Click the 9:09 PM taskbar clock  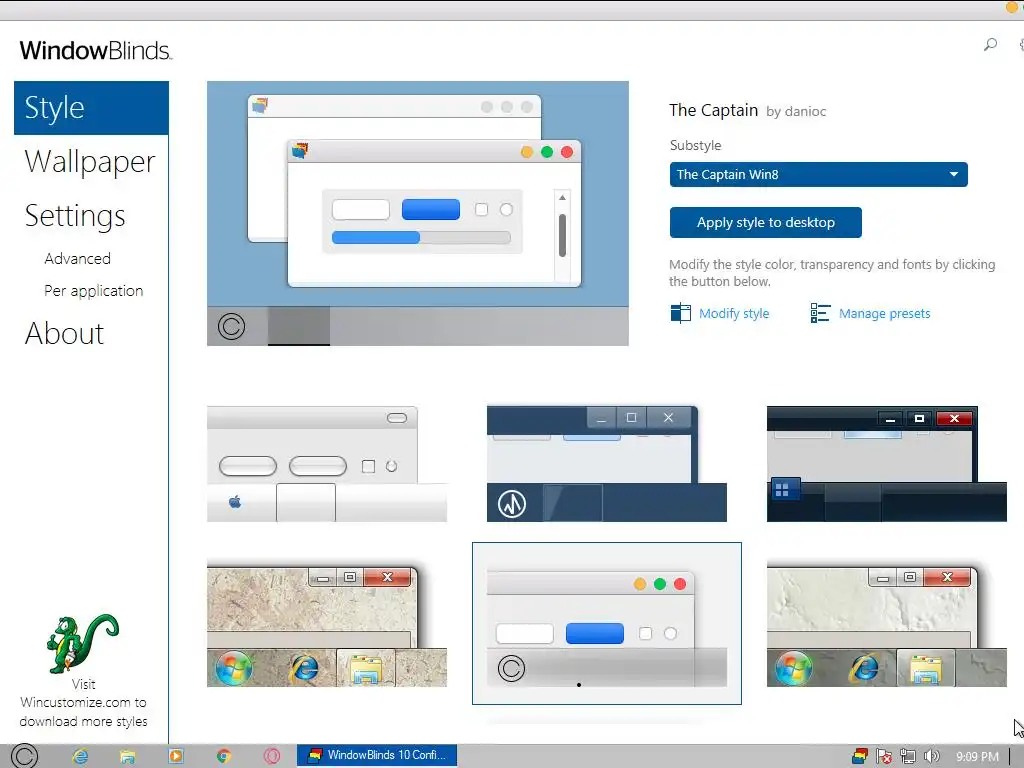(x=977, y=756)
